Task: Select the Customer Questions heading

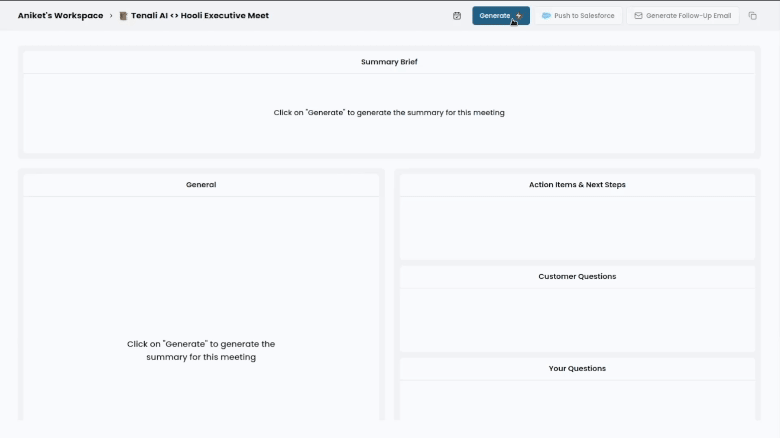Action: (x=577, y=276)
